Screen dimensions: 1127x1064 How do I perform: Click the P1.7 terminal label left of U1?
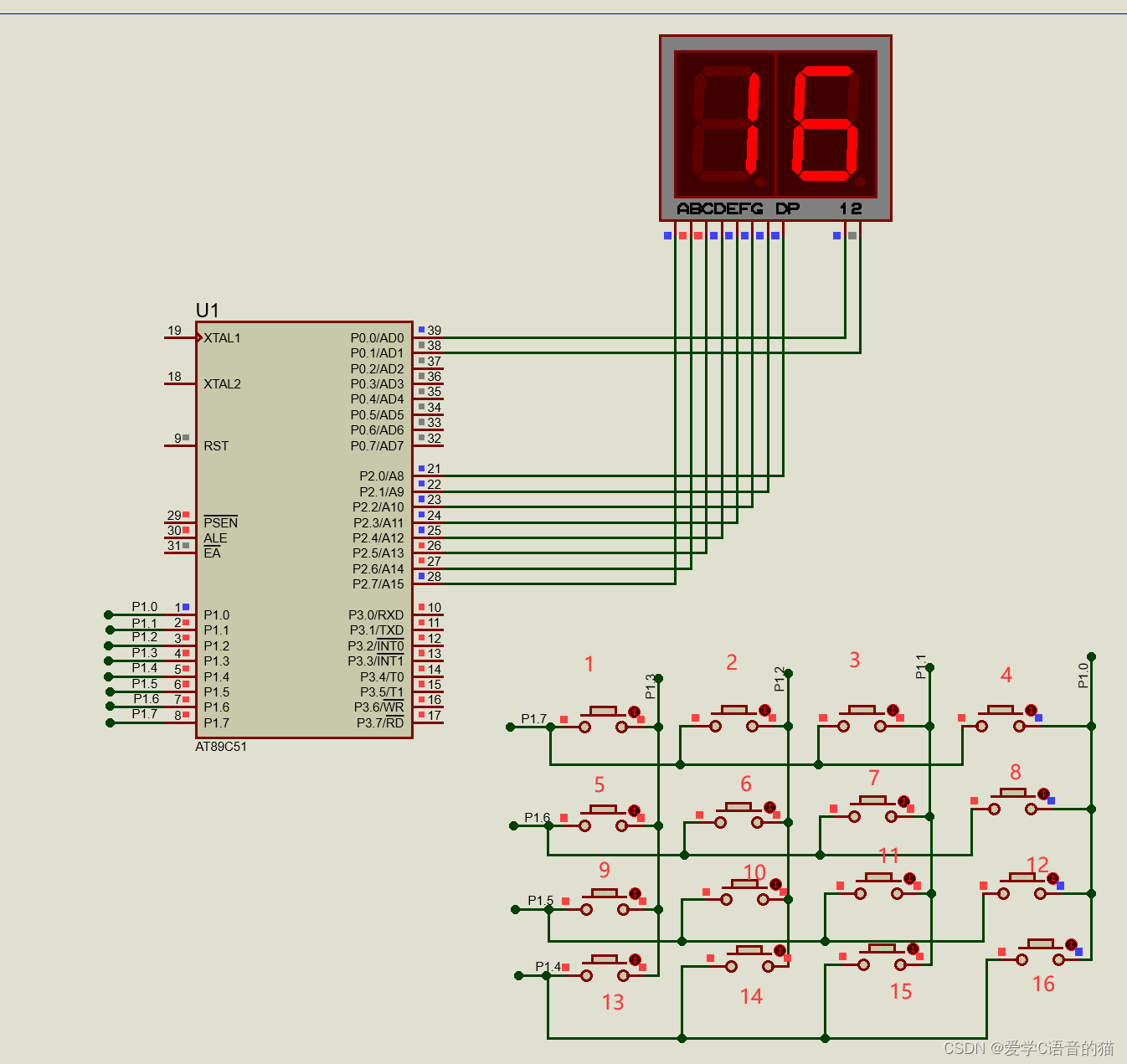coord(145,714)
